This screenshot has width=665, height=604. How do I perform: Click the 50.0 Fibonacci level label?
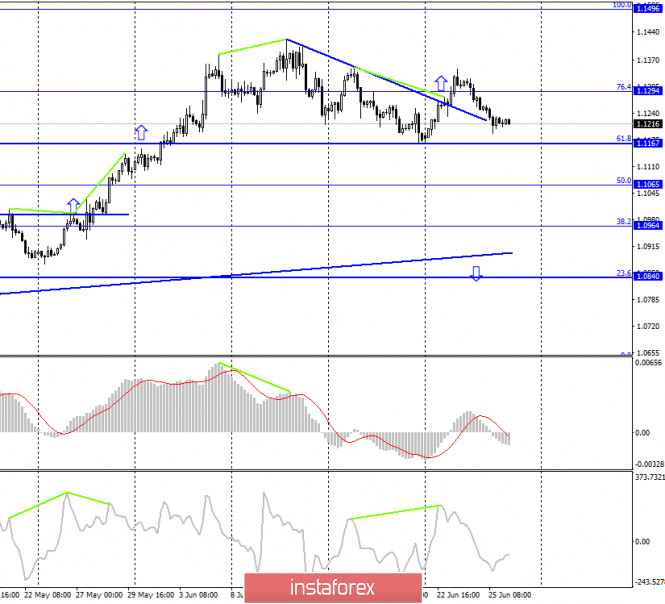pyautogui.click(x=623, y=181)
